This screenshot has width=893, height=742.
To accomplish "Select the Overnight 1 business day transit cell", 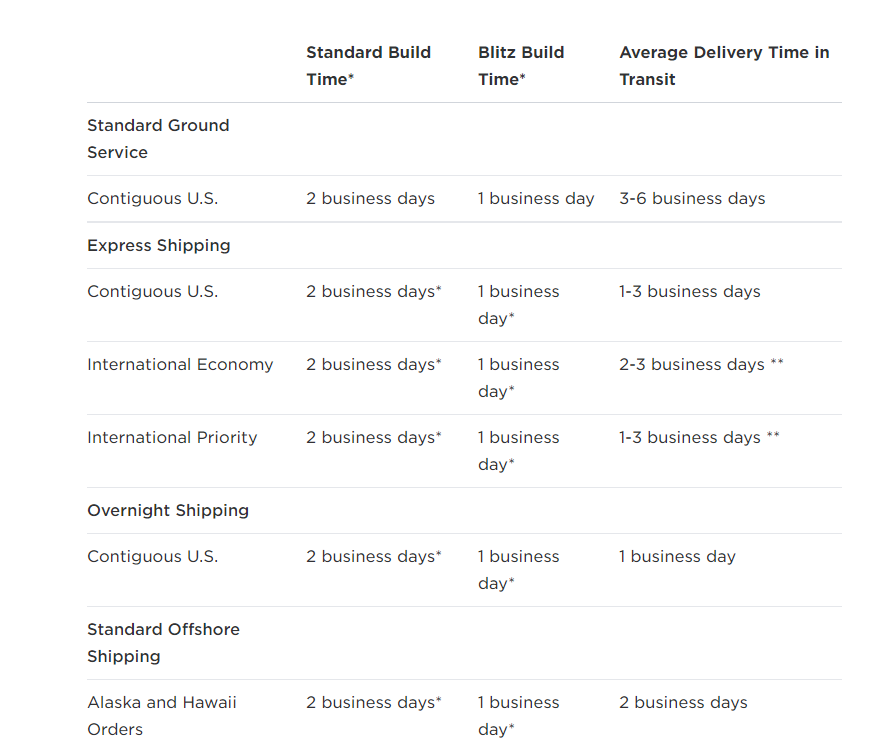I will [678, 556].
